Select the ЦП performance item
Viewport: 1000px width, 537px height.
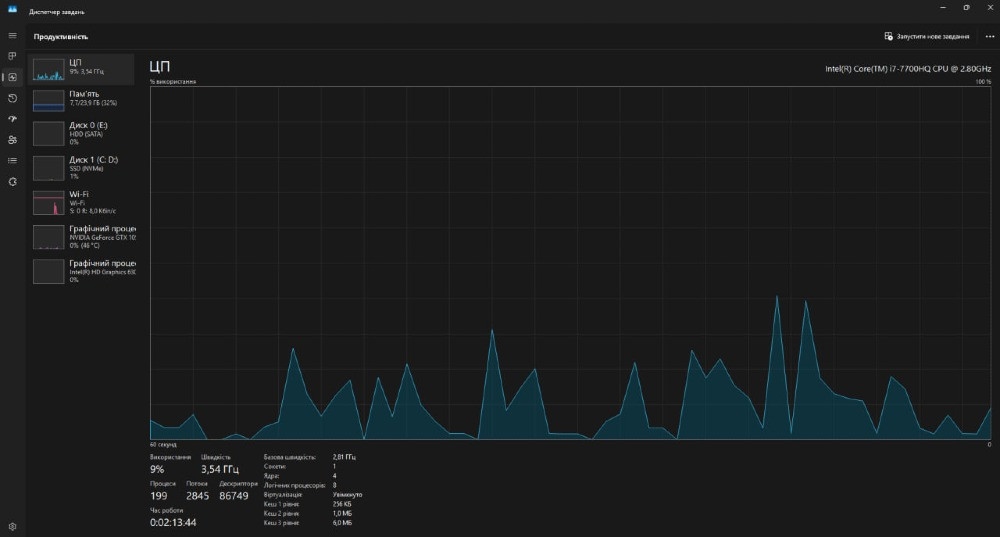82,68
